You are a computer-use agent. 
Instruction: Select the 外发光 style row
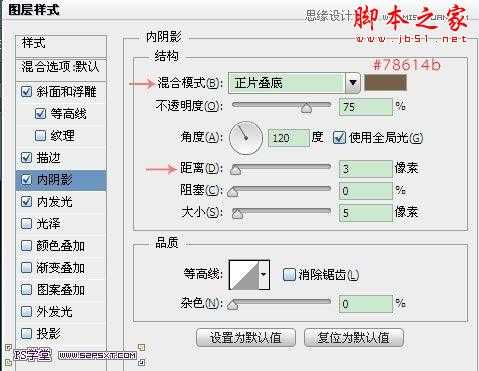tap(61, 311)
